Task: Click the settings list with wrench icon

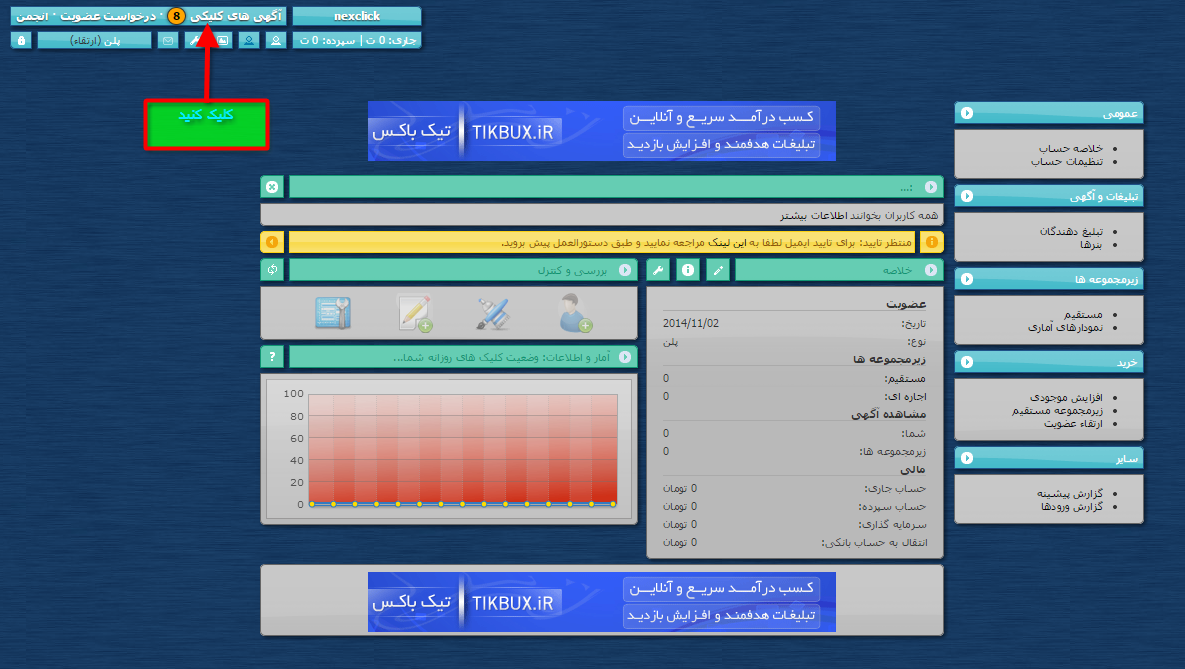Action: point(333,313)
